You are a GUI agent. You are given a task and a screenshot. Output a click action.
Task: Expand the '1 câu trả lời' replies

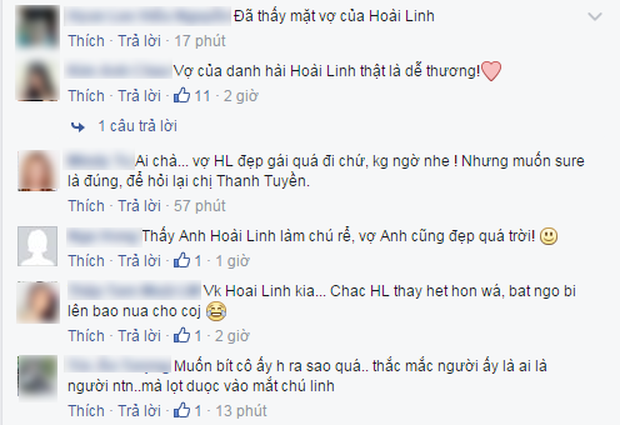(137, 126)
